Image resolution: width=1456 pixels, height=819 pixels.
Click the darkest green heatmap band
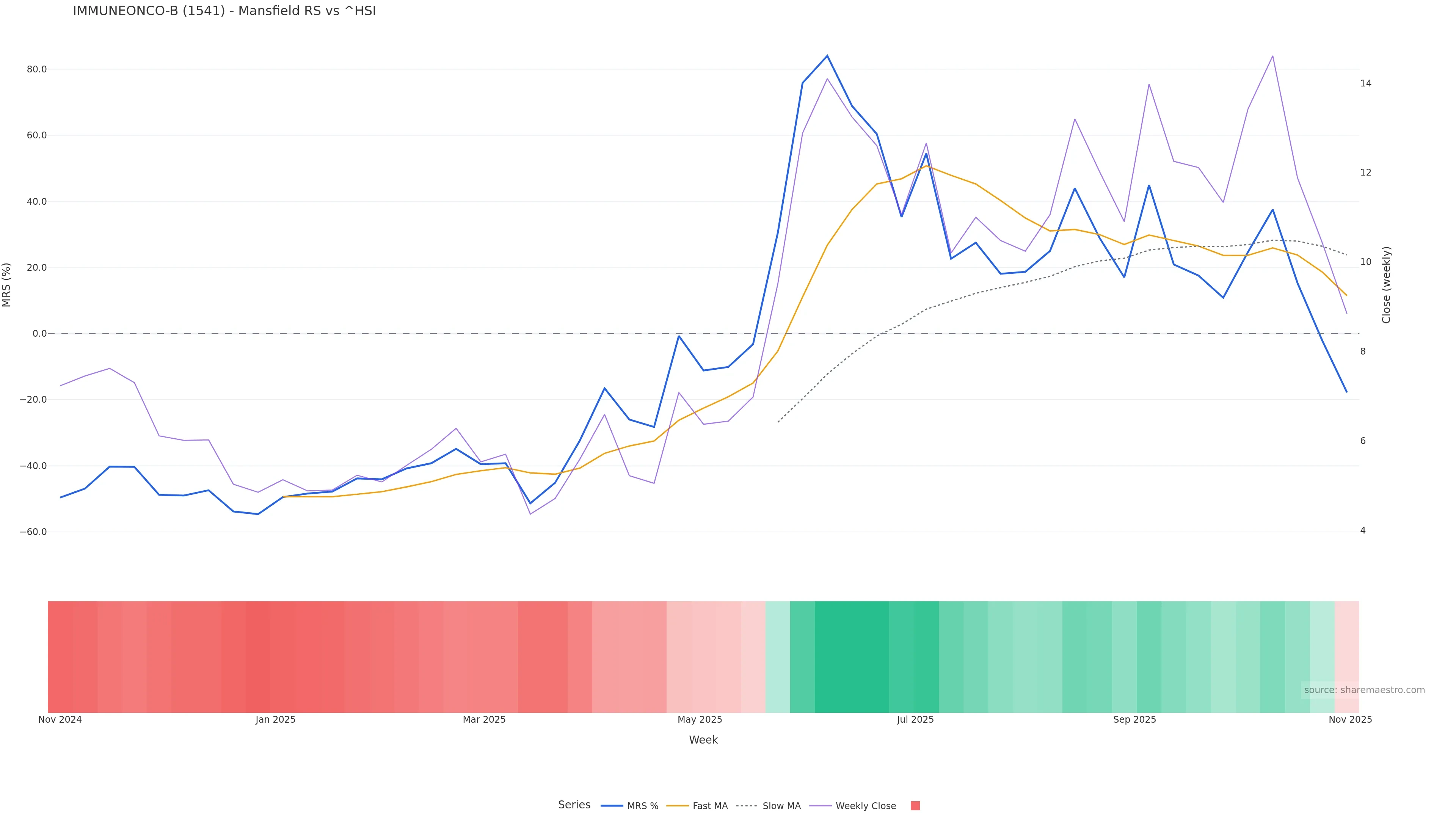coord(851,657)
